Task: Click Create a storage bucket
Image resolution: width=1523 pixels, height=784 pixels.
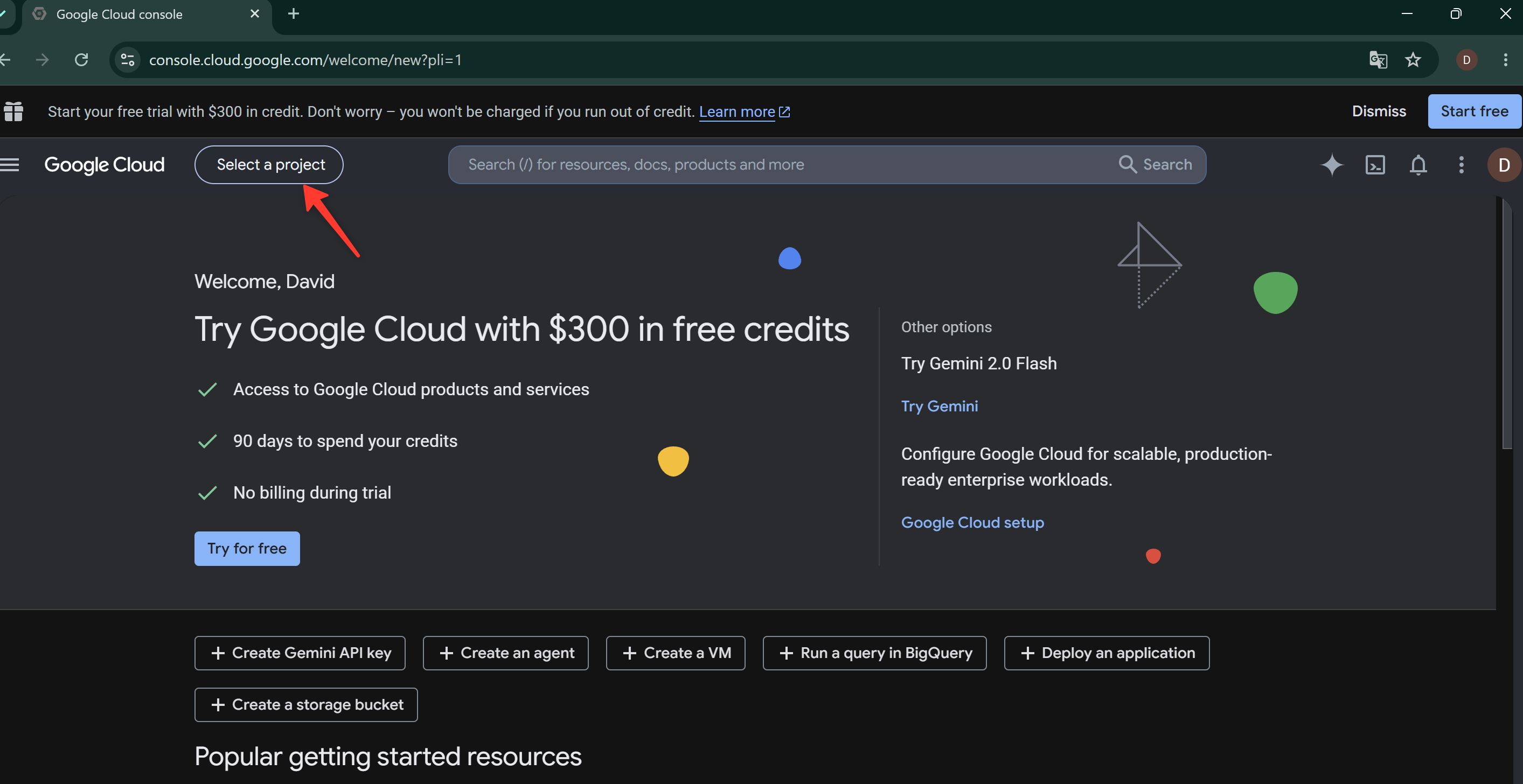Action: 305,705
